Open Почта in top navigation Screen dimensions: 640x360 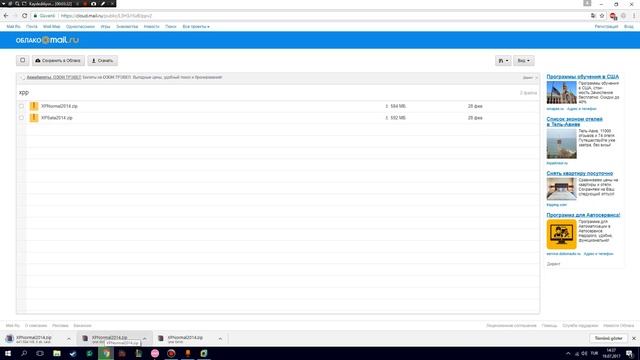[31, 27]
